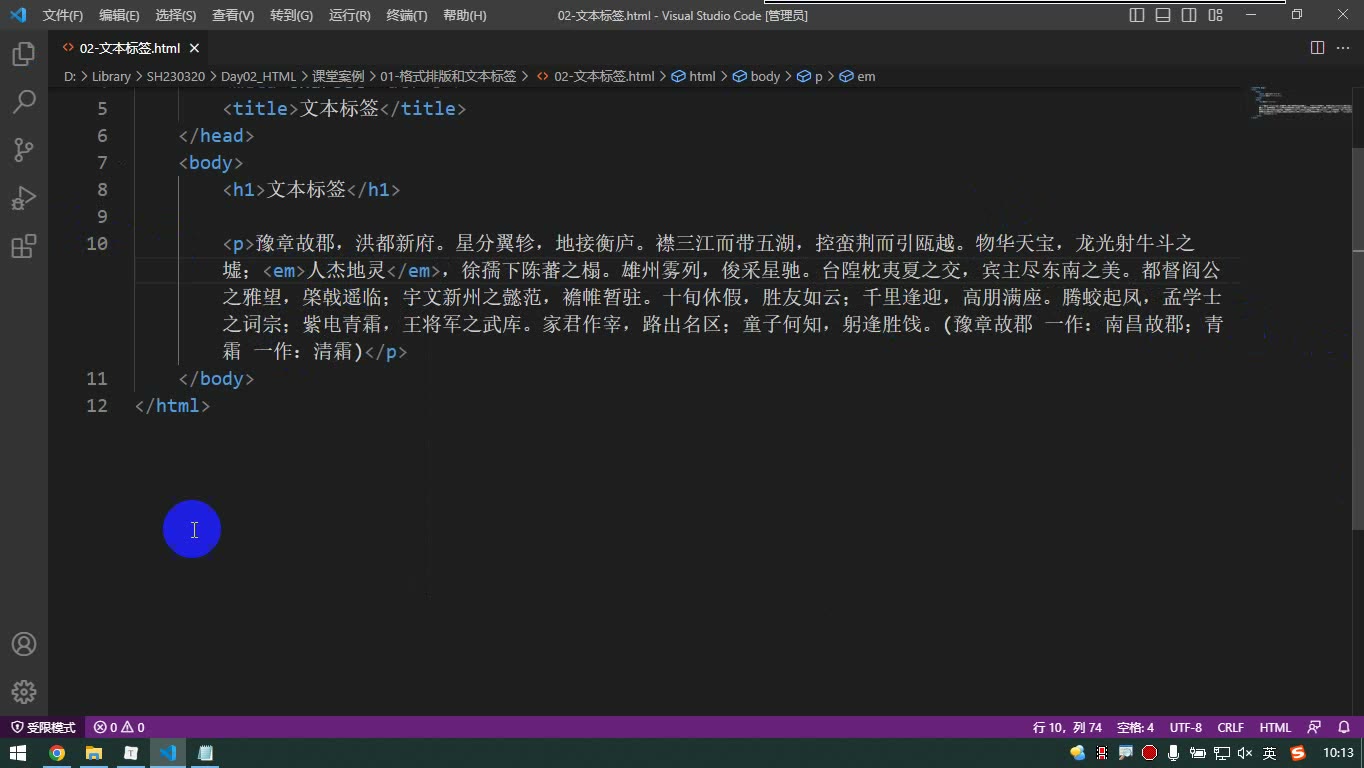The height and width of the screenshot is (768, 1364).
Task: Open the Run and Debug view
Action: (24, 198)
